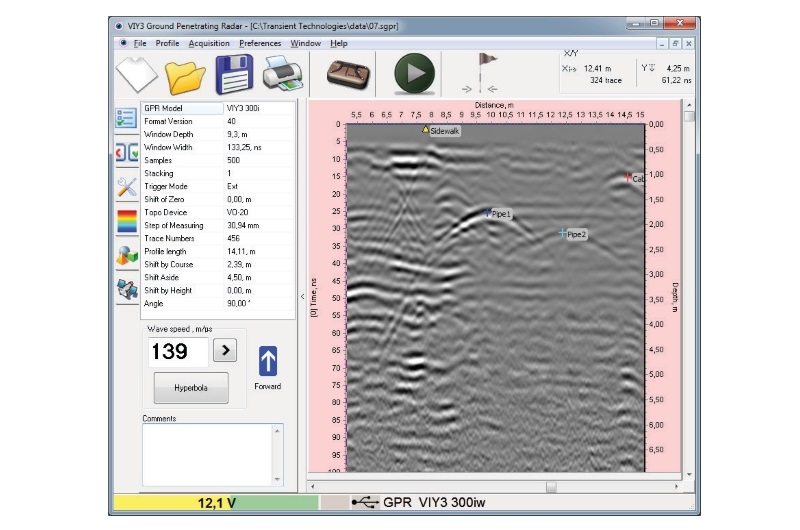The height and width of the screenshot is (530, 800).
Task: Click the Profile length value 14,11, m
Action: [241, 251]
